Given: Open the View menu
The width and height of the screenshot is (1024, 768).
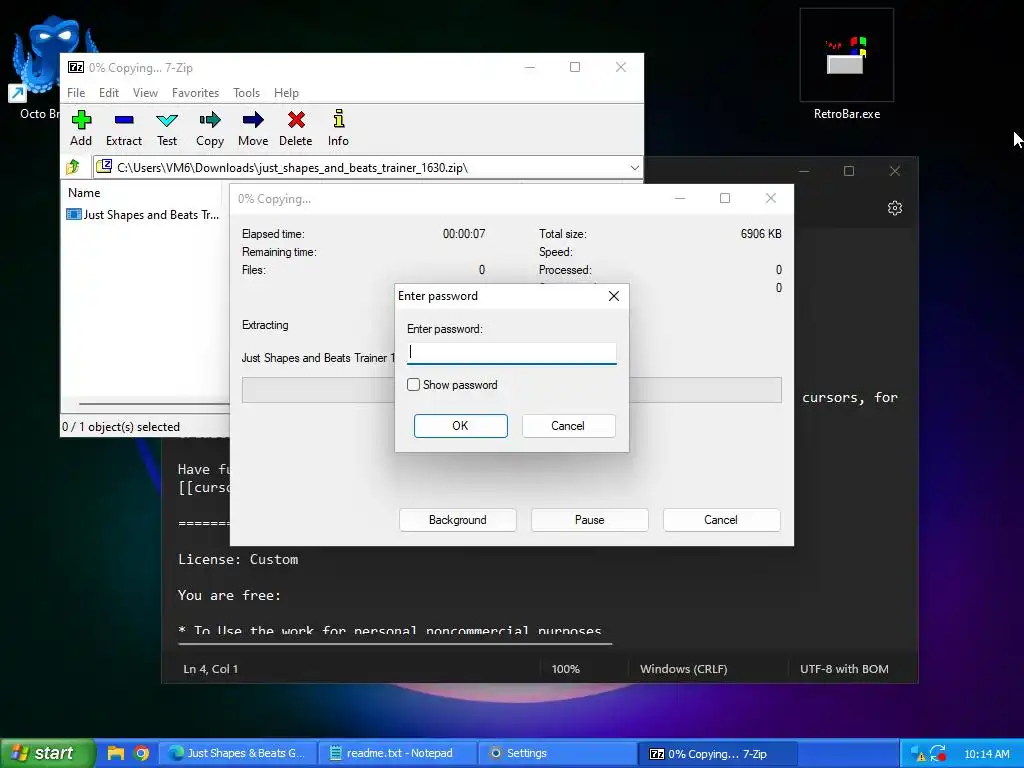Looking at the screenshot, I should pos(145,93).
